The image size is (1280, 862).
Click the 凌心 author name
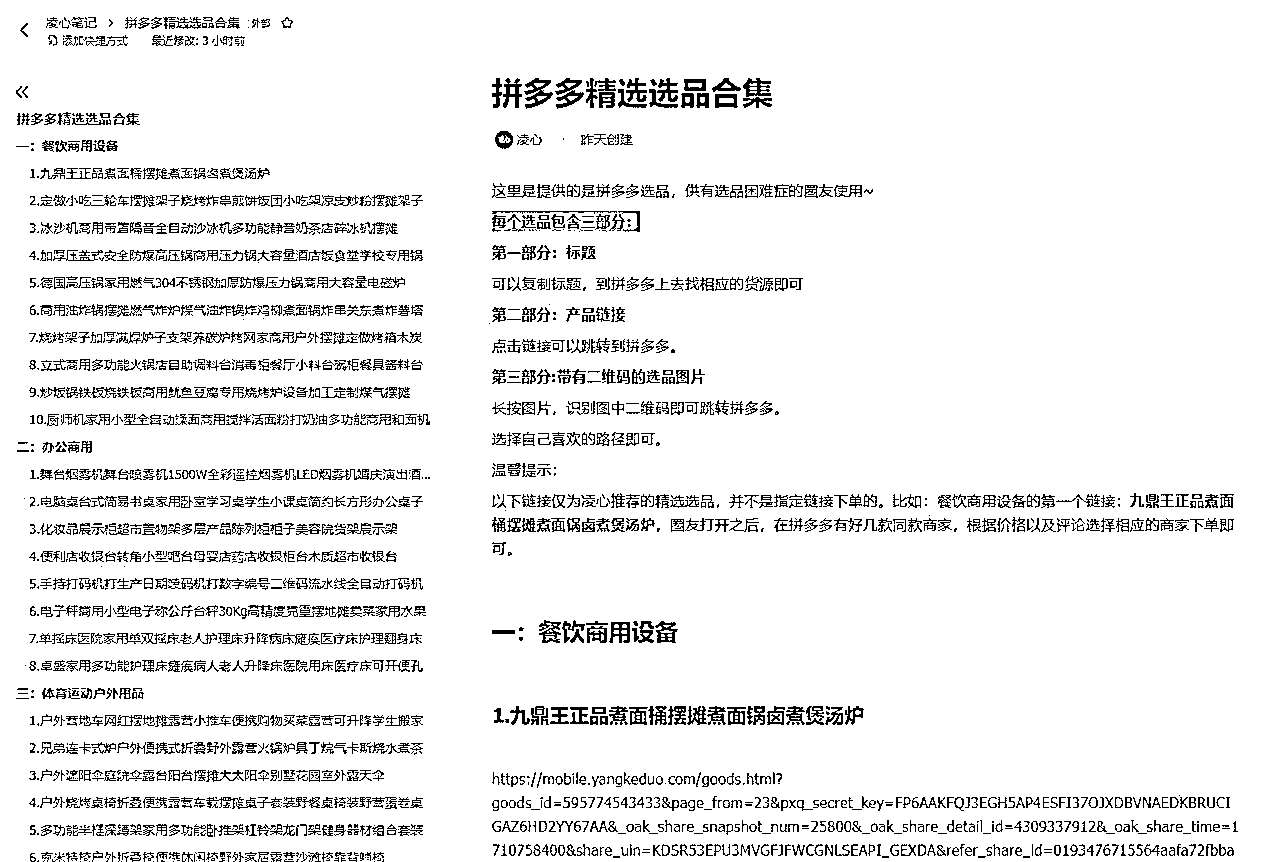coord(529,140)
